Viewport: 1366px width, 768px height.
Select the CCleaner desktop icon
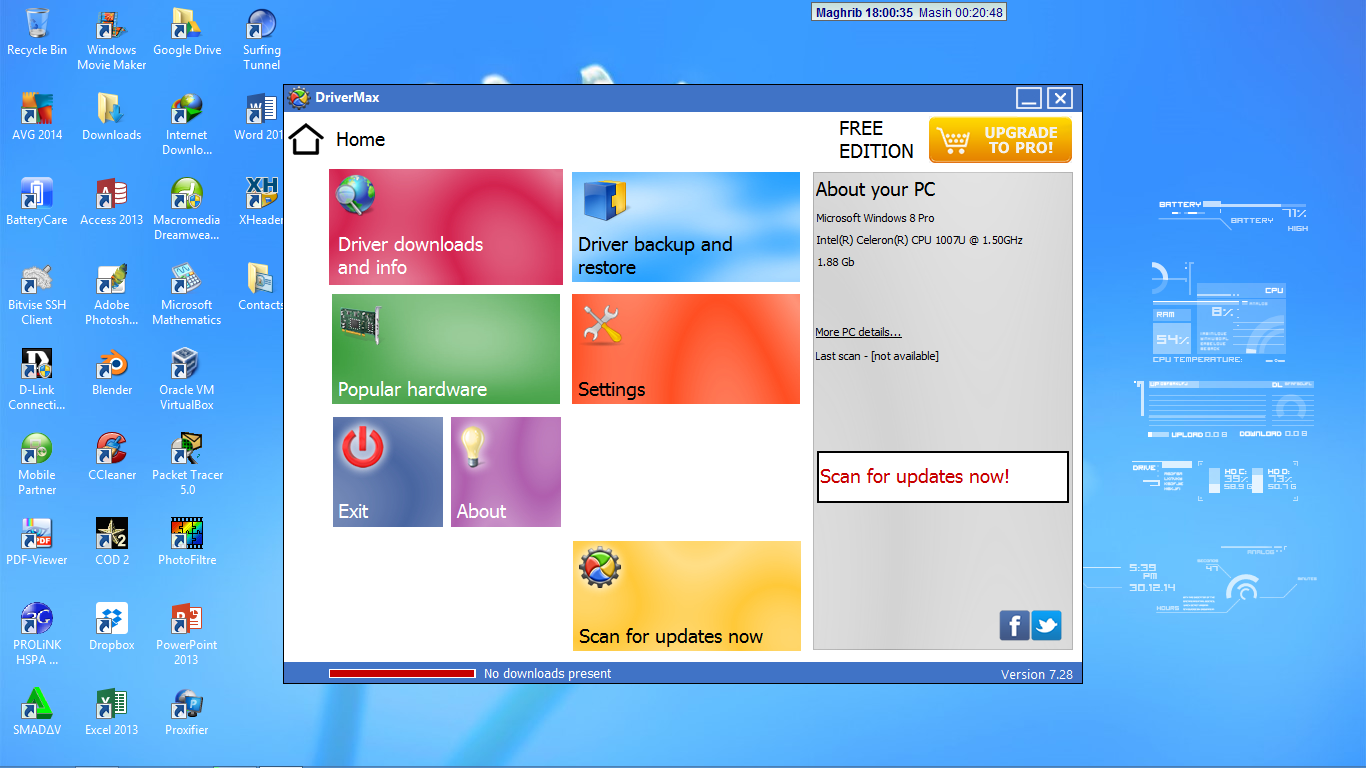point(112,458)
